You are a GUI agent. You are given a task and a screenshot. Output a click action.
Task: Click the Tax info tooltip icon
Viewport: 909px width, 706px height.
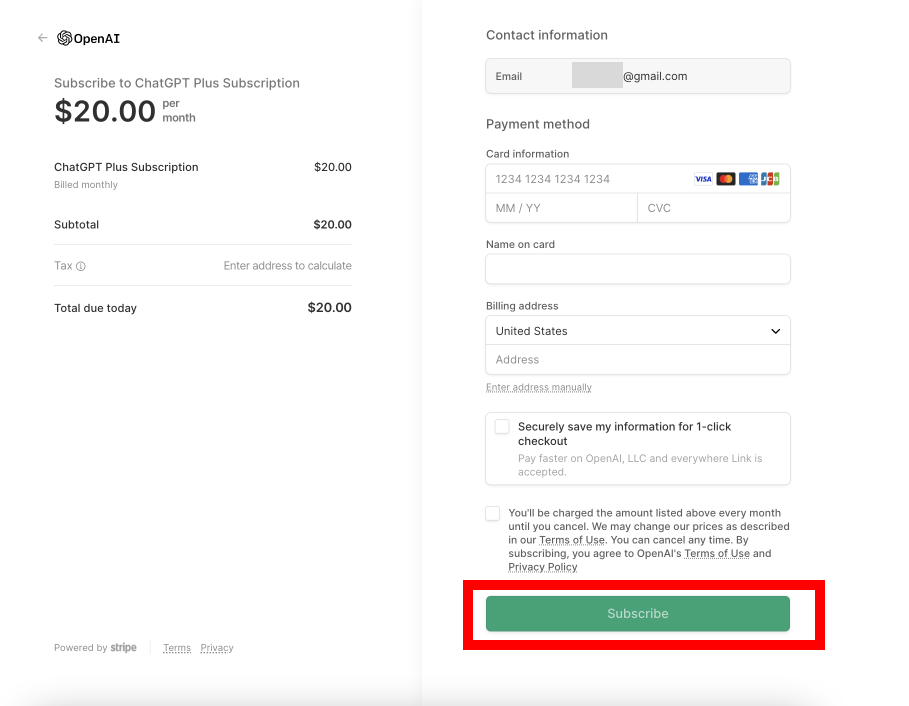pyautogui.click(x=82, y=265)
